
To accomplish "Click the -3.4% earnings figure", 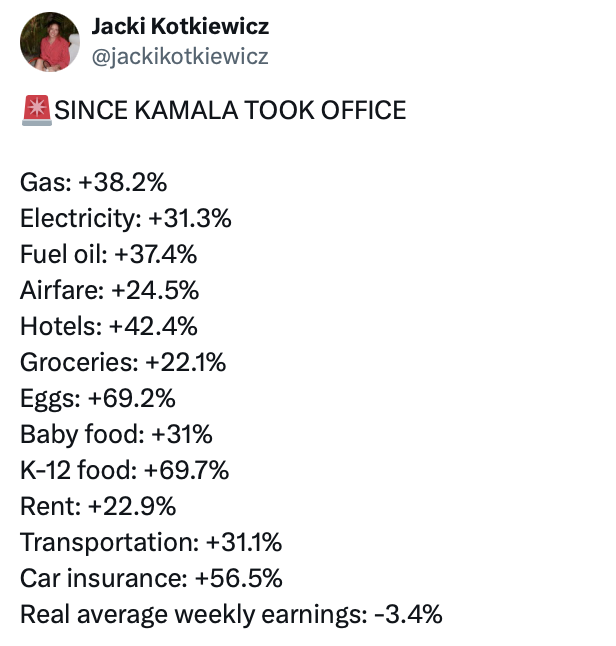I will point(408,614).
